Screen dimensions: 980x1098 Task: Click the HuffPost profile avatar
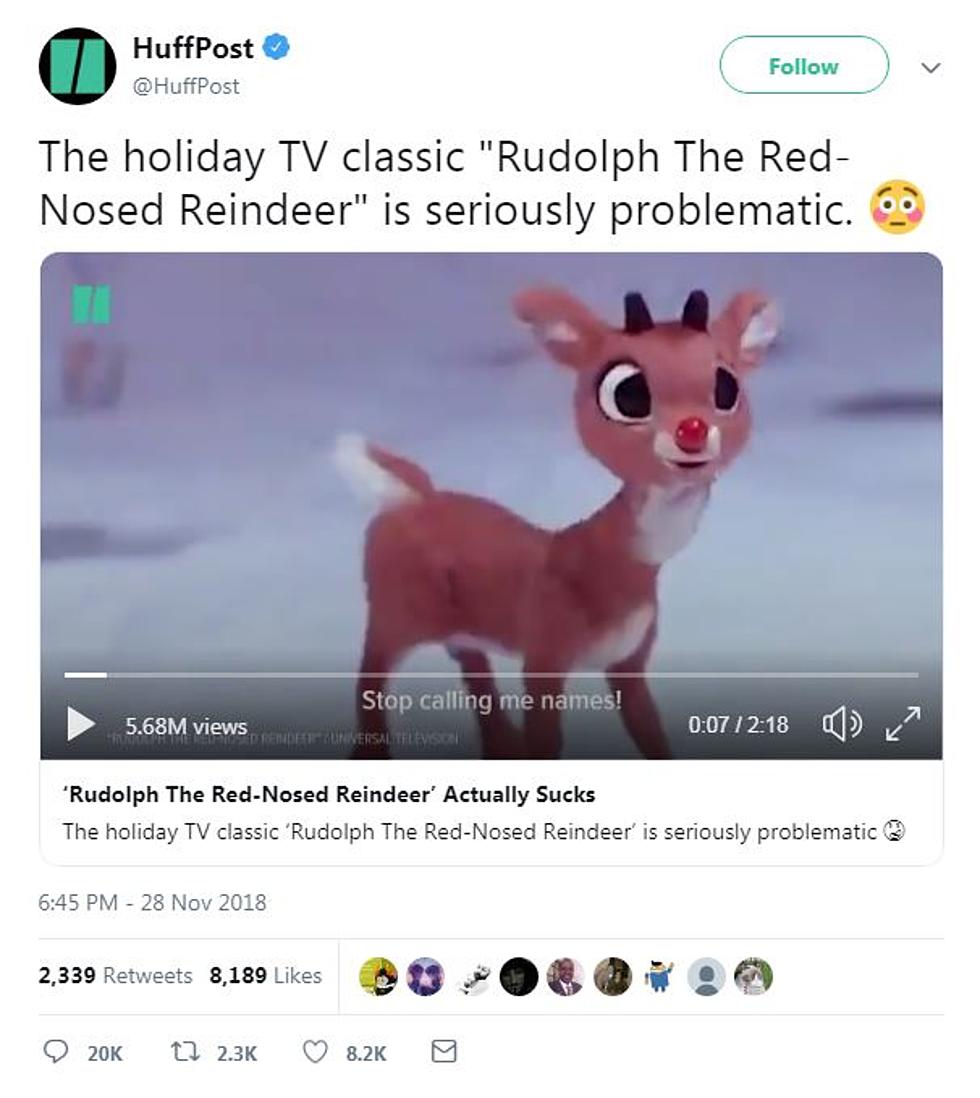(x=77, y=67)
